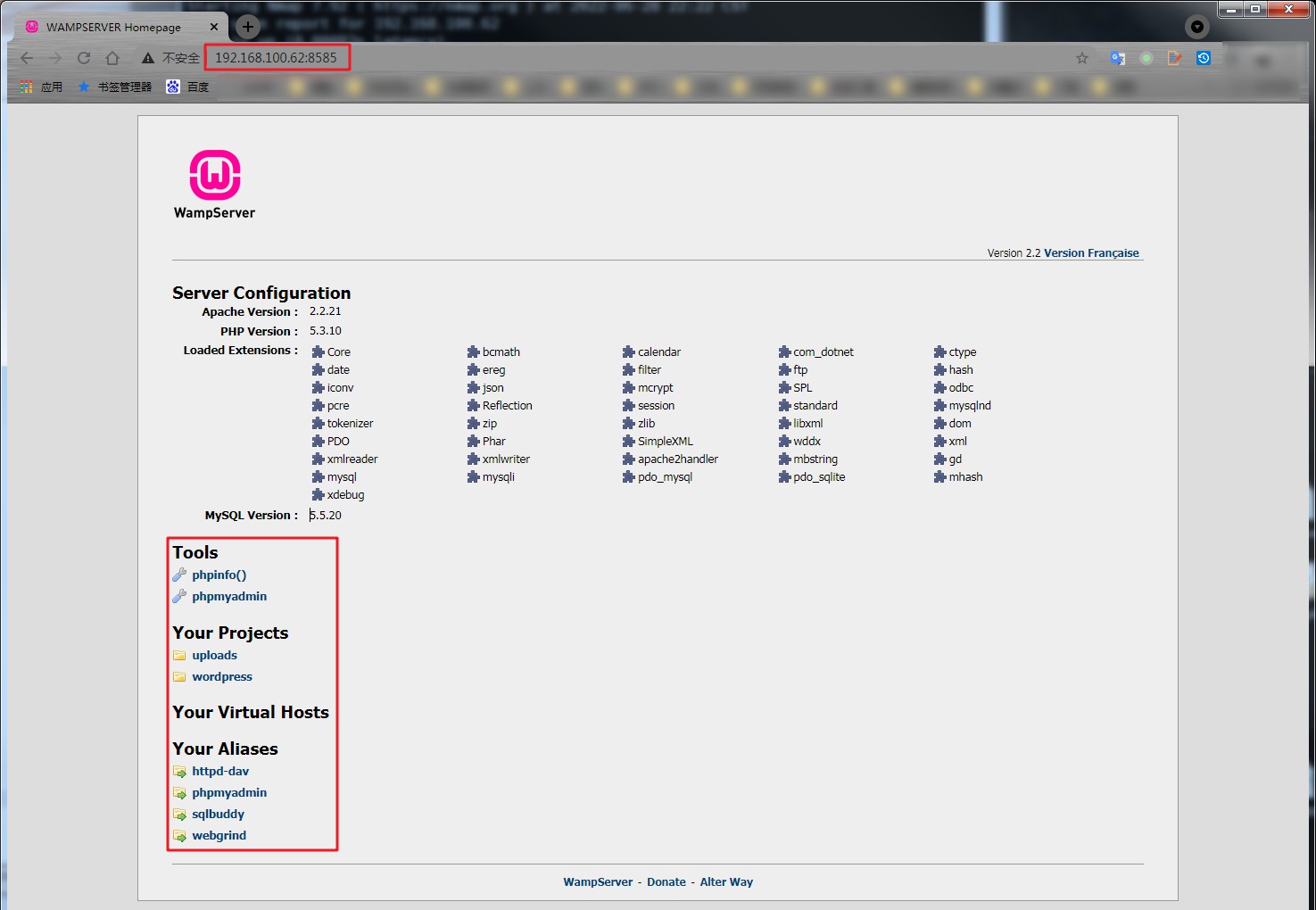Image resolution: width=1316 pixels, height=910 pixels.
Task: Open new tab with plus button
Action: 248,27
